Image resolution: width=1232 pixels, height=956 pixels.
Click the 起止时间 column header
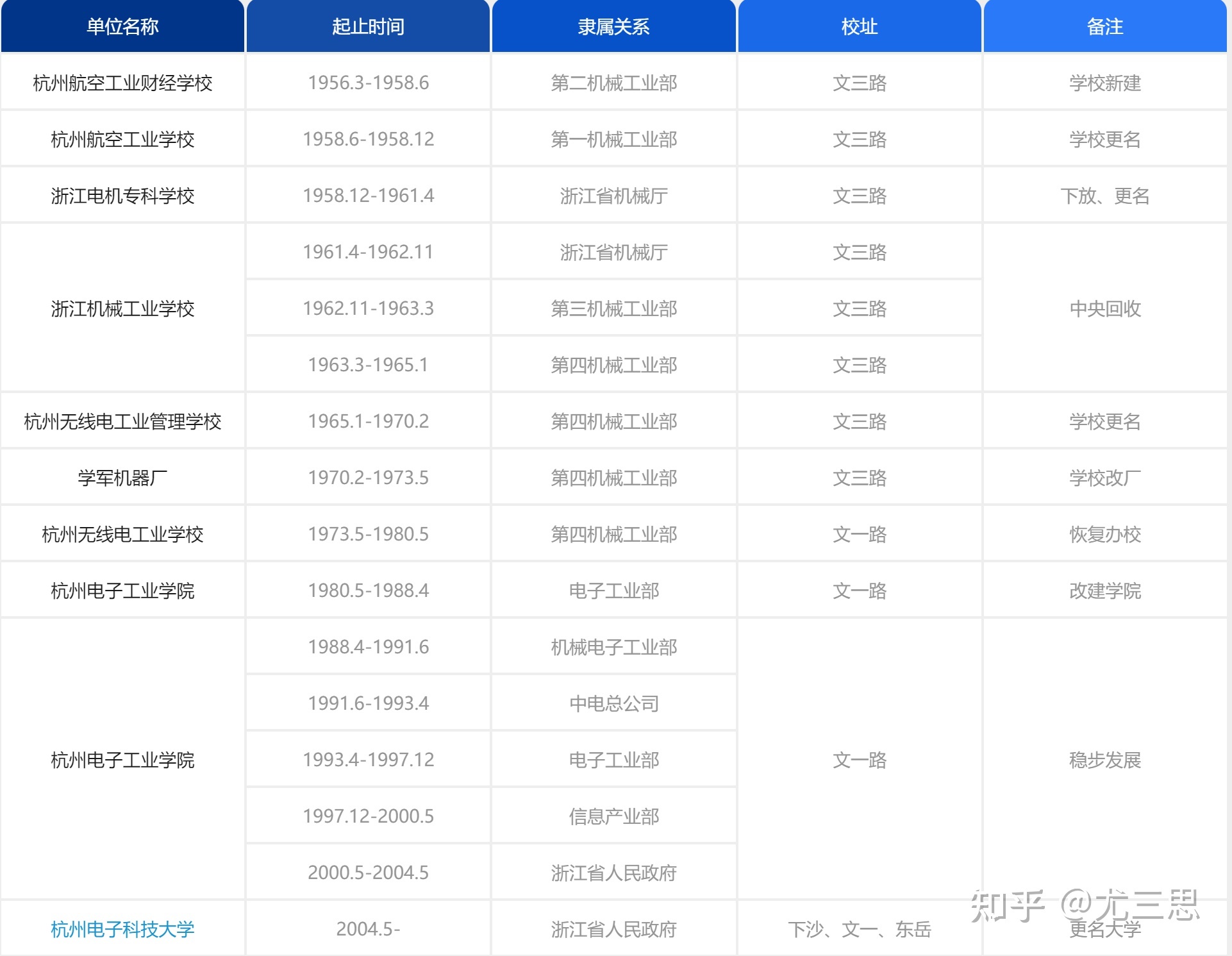click(x=368, y=26)
